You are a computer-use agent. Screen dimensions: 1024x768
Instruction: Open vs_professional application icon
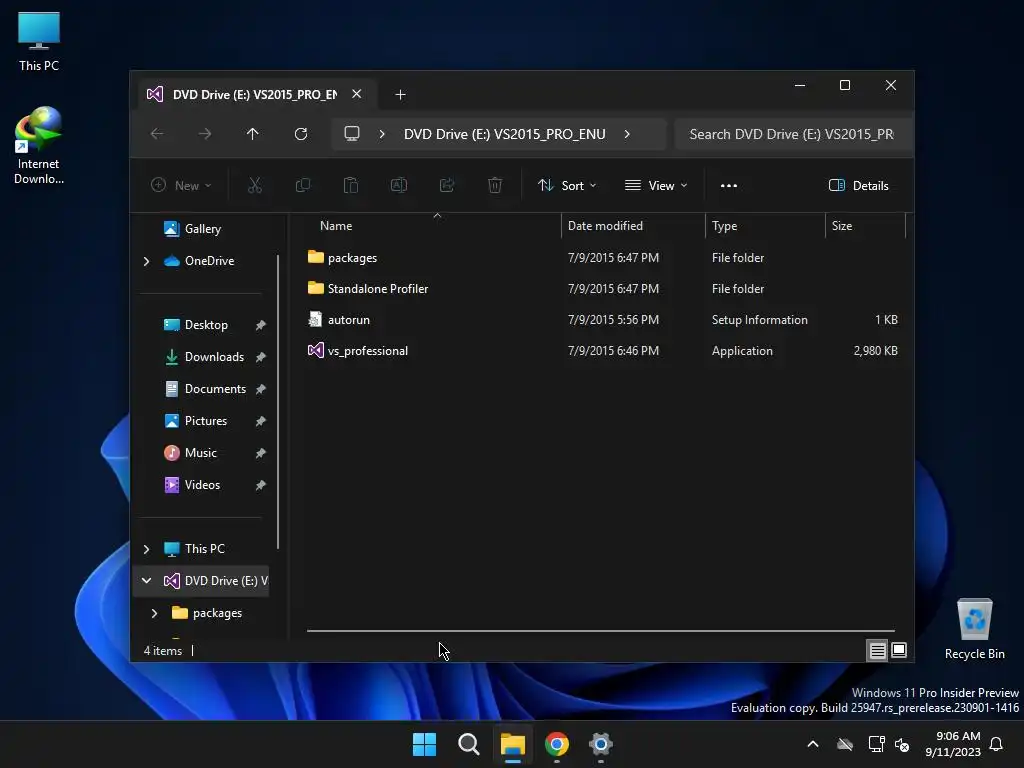[315, 351]
